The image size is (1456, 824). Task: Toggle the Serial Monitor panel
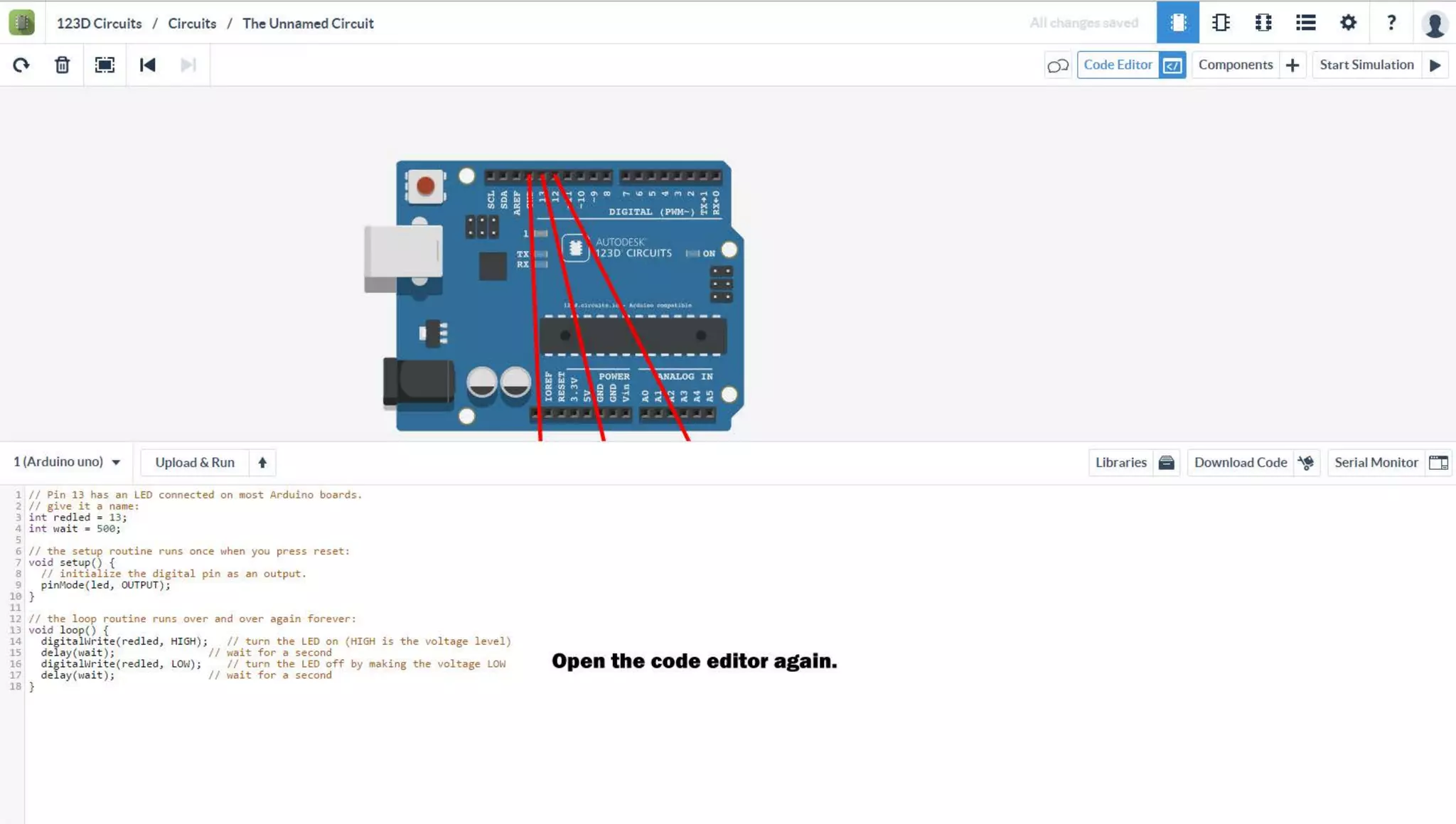tap(1390, 463)
